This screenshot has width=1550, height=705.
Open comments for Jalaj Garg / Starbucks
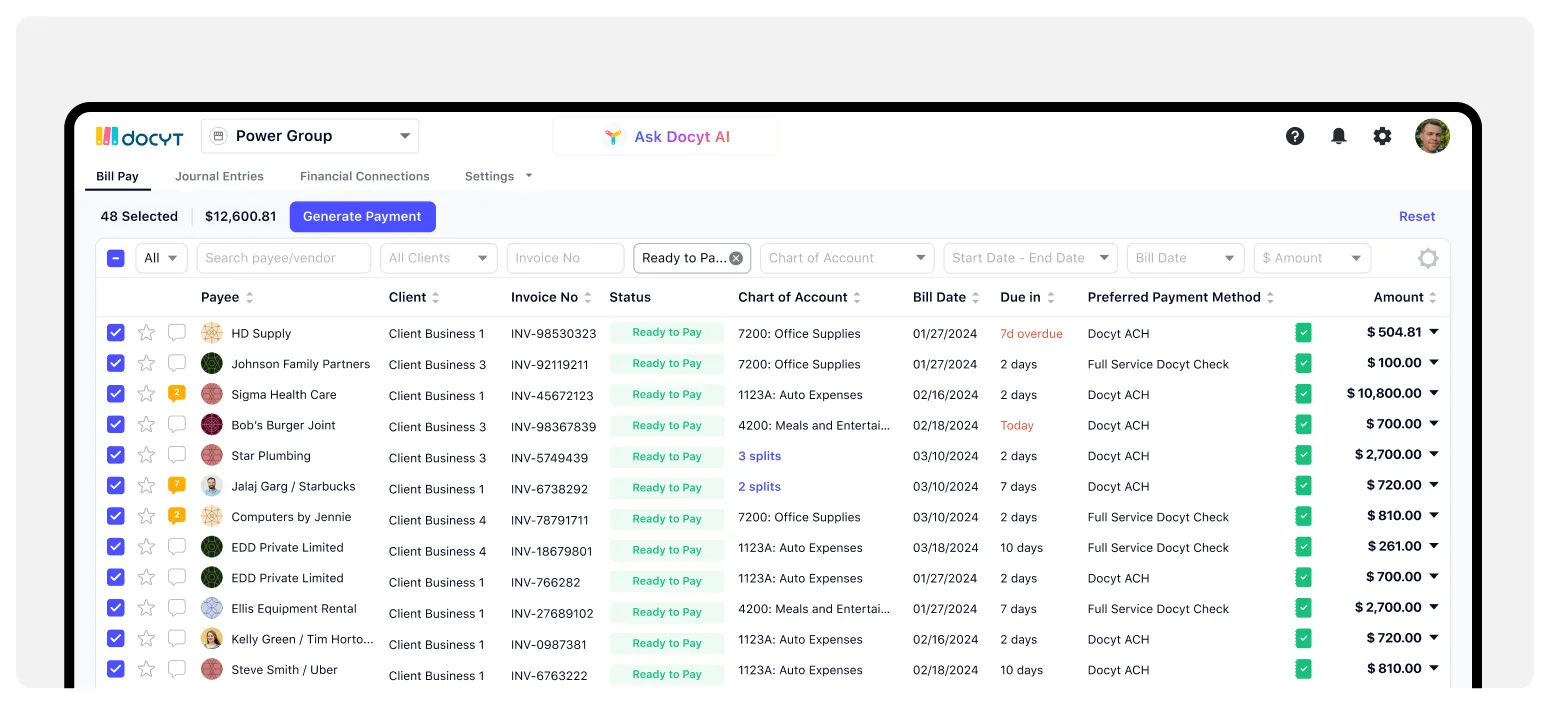(177, 486)
